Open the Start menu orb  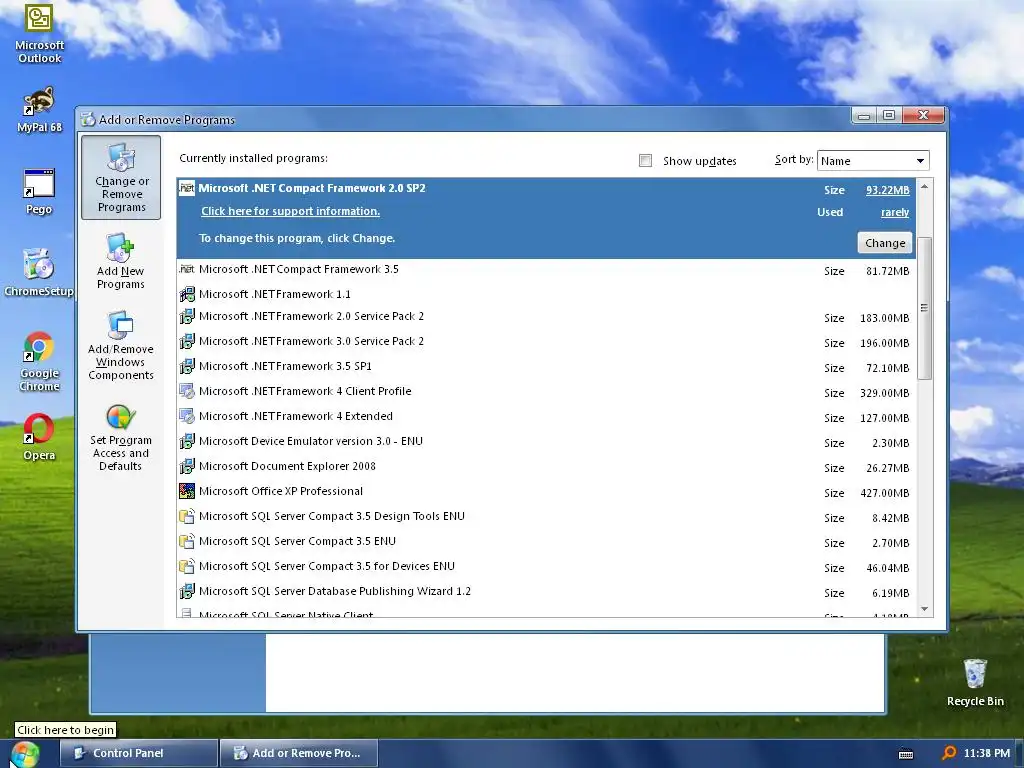(x=25, y=754)
